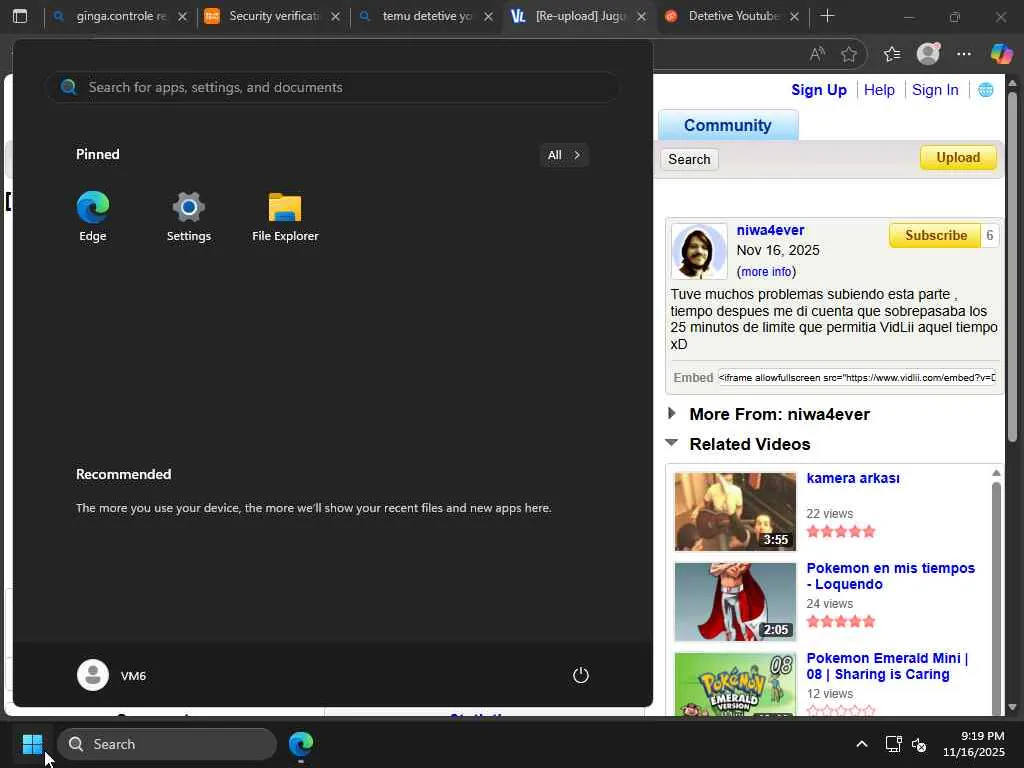Open Pokemon Emerald Mini 08 link
The width and height of the screenshot is (1024, 768).
tap(887, 666)
